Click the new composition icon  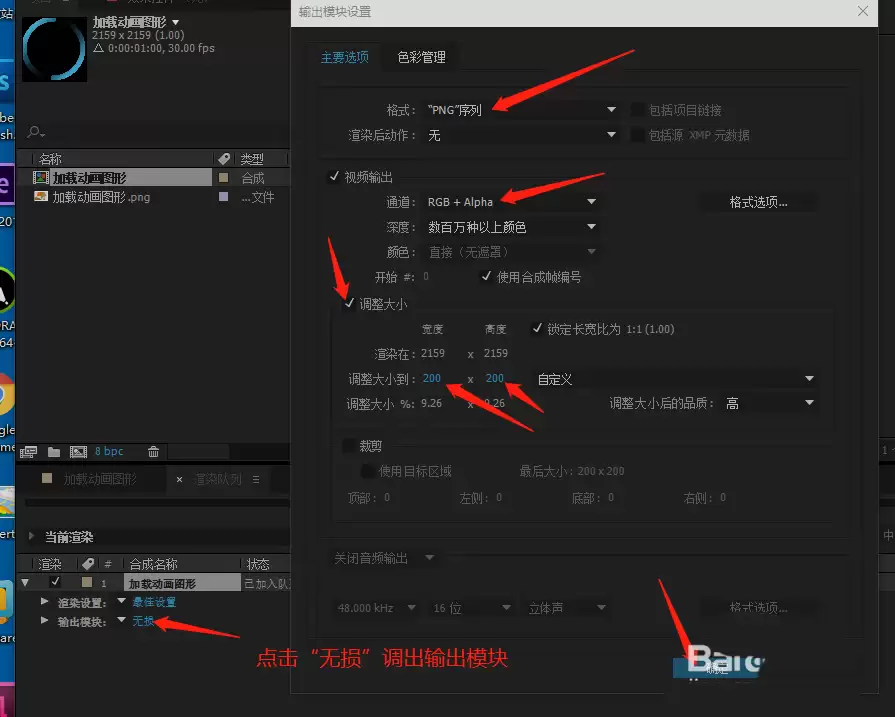pyautogui.click(x=78, y=452)
